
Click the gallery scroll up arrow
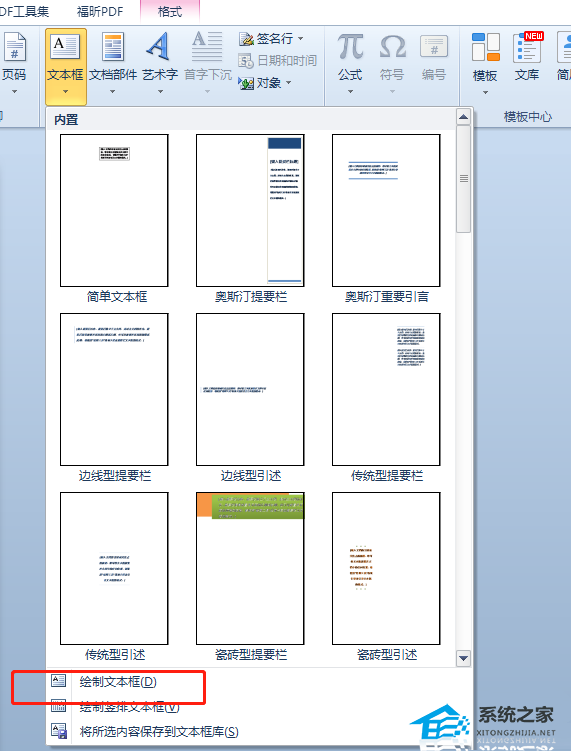click(463, 117)
